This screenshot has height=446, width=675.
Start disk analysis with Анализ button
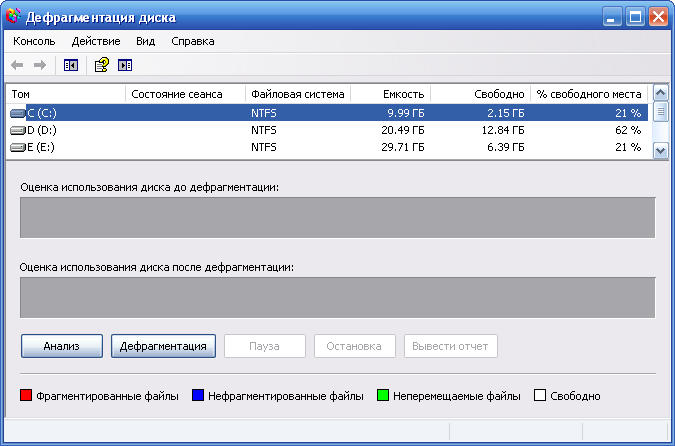(x=62, y=346)
